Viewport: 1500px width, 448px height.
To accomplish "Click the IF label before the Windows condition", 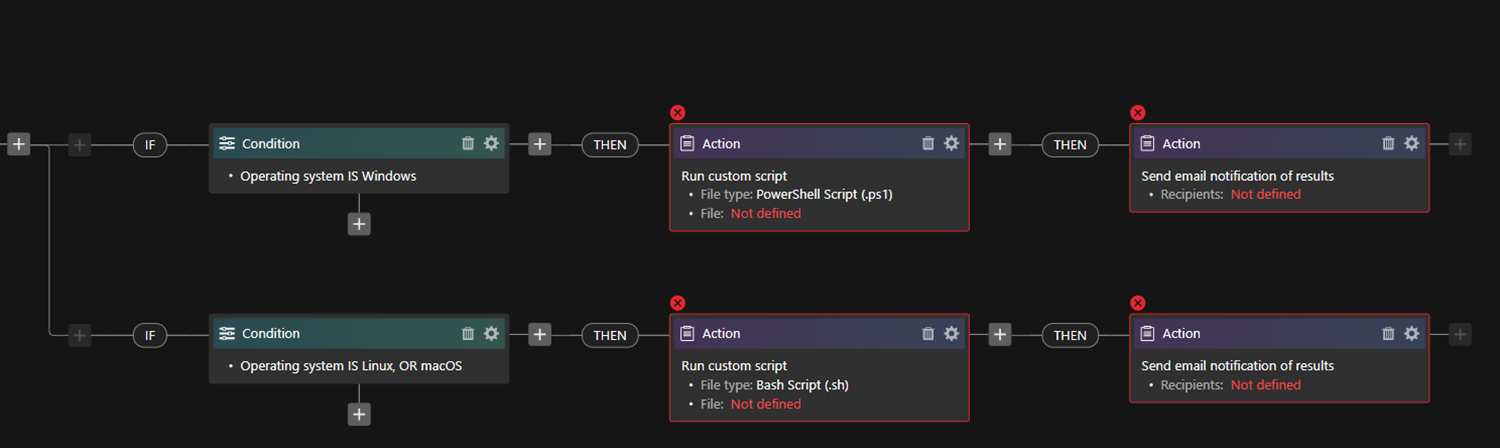I will pos(150,145).
